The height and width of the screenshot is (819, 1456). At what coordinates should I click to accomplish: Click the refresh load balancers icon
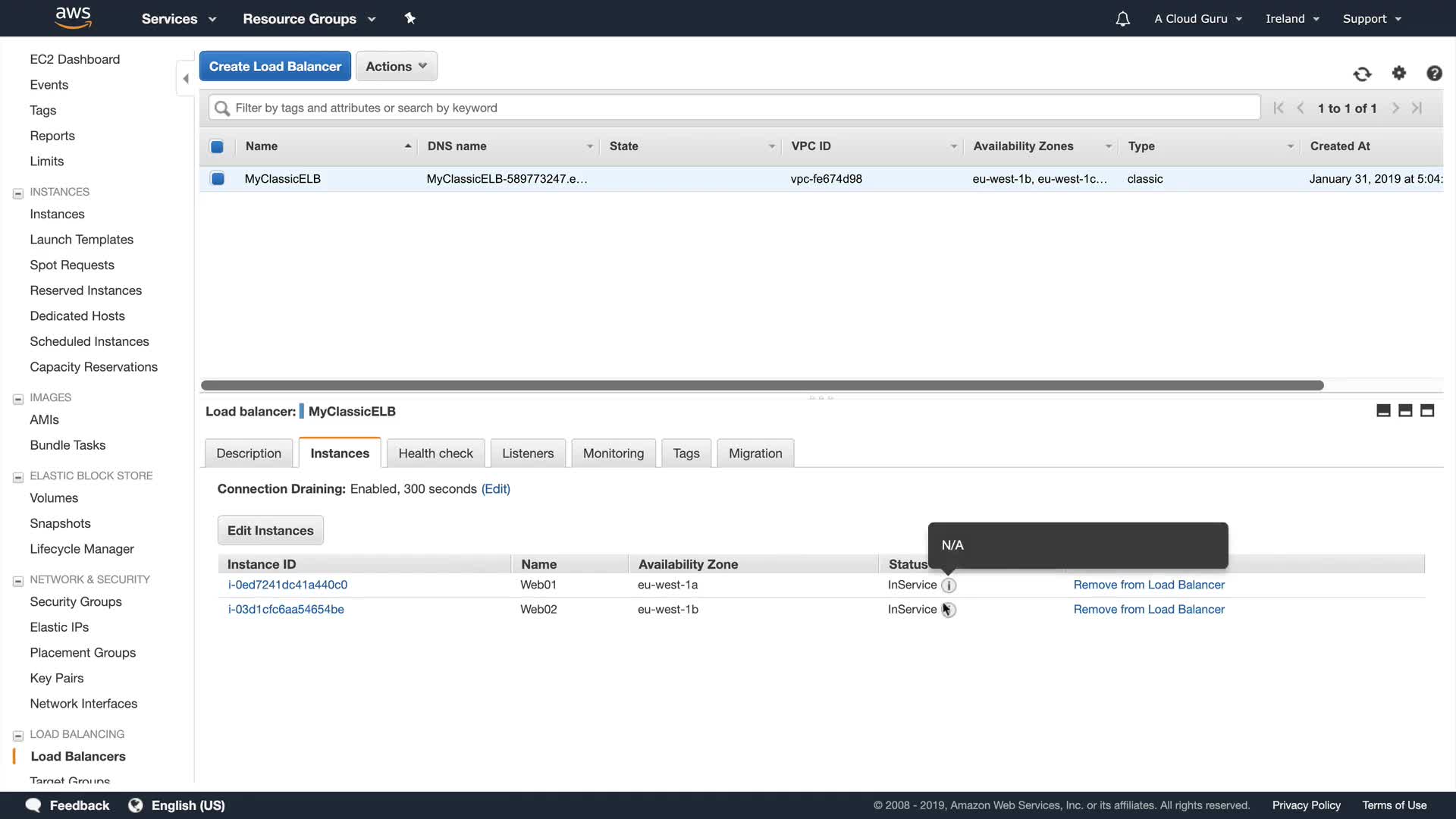tap(1362, 74)
